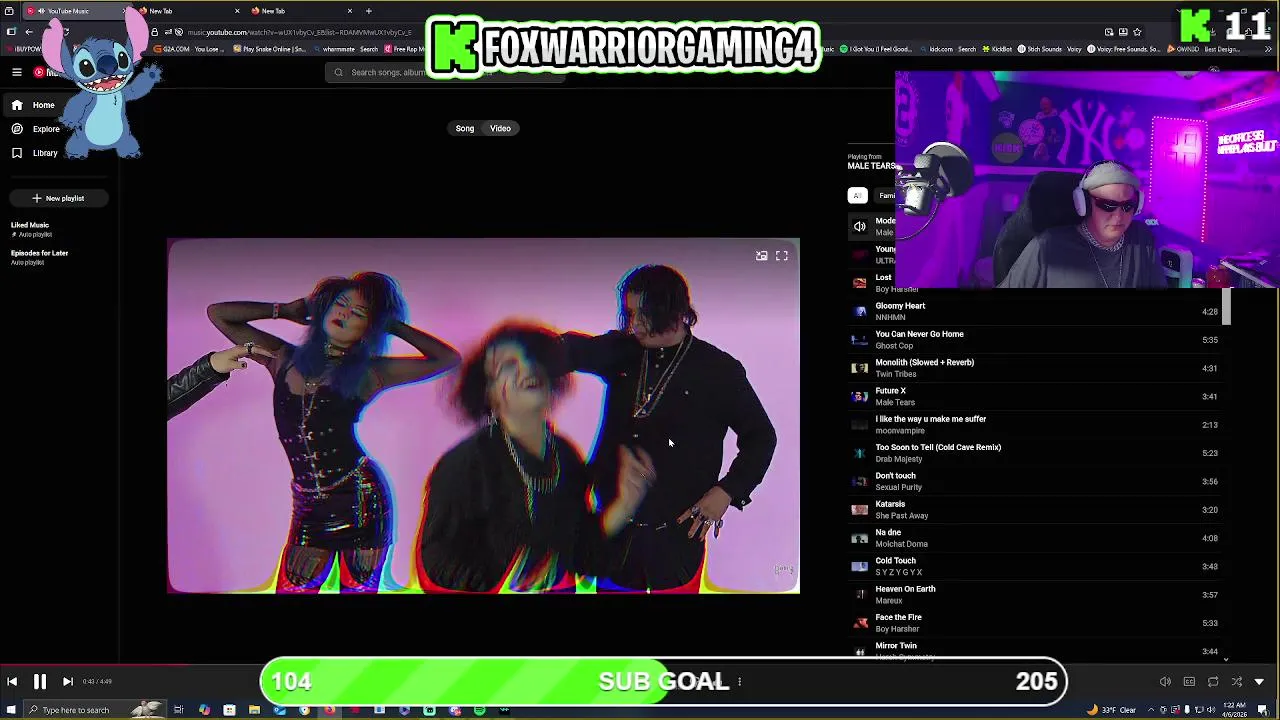Create a new playlist

(x=58, y=198)
